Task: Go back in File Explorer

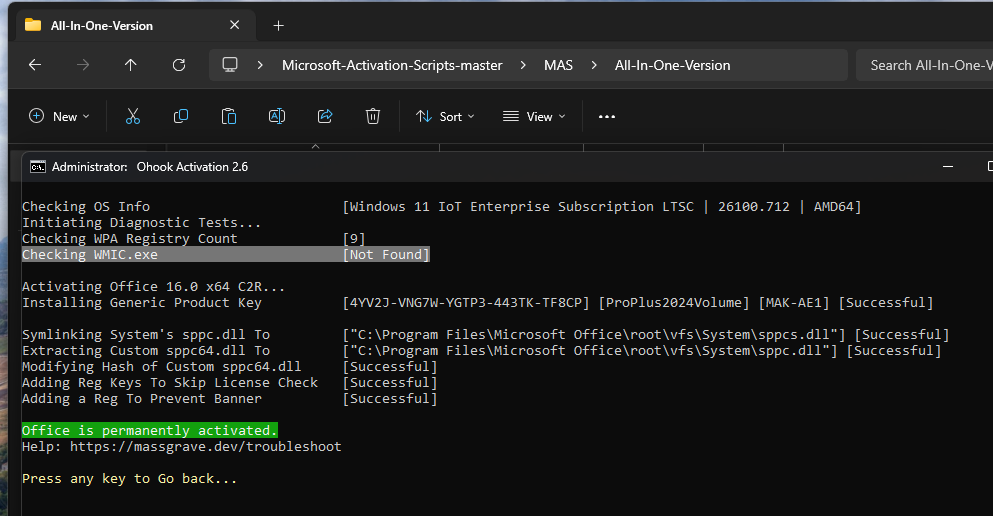Action: (x=35, y=65)
